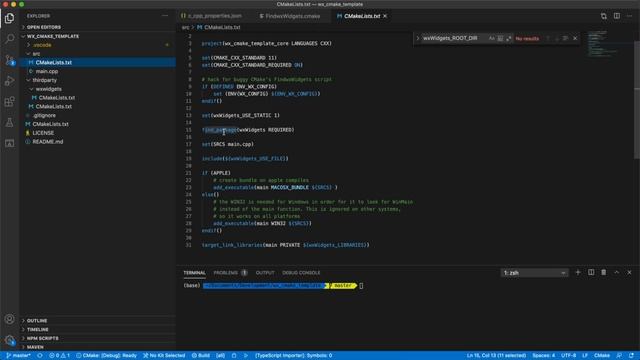Toggle find in selection
Screen dimensions: 640x360
pyautogui.click(x=565, y=38)
